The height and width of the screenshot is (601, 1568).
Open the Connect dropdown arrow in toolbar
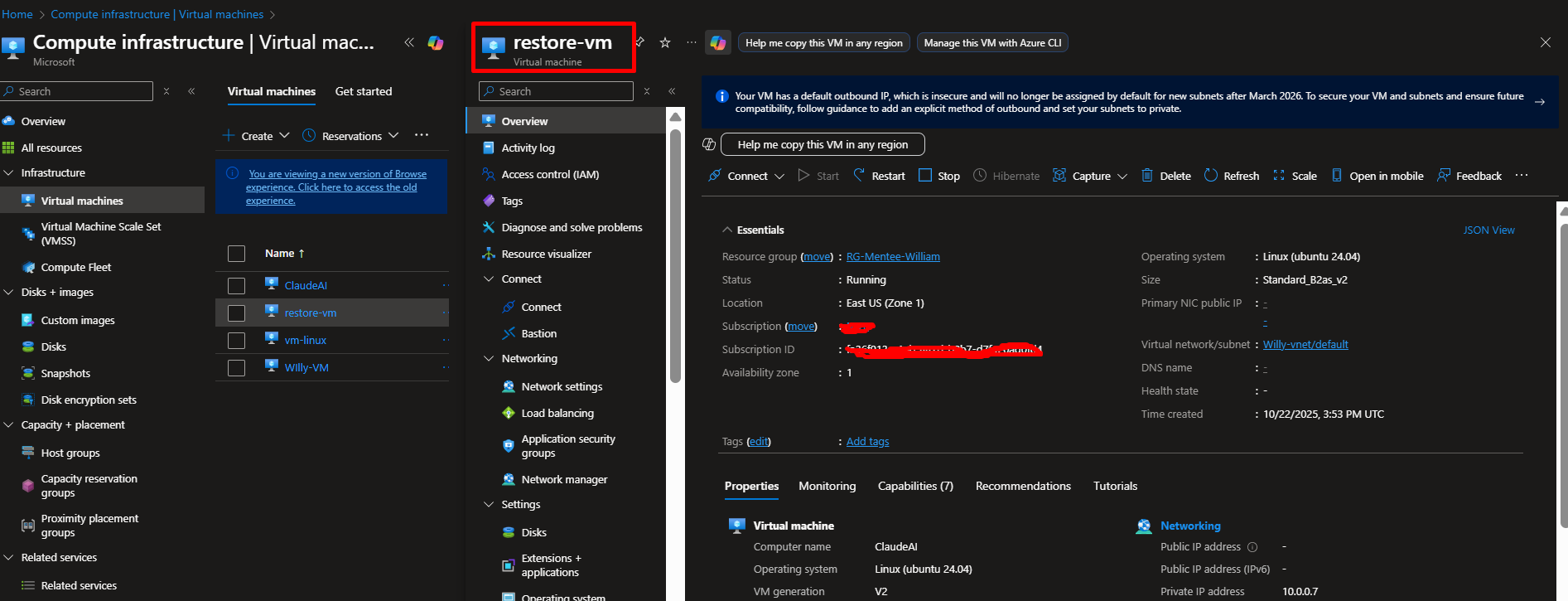tap(779, 177)
